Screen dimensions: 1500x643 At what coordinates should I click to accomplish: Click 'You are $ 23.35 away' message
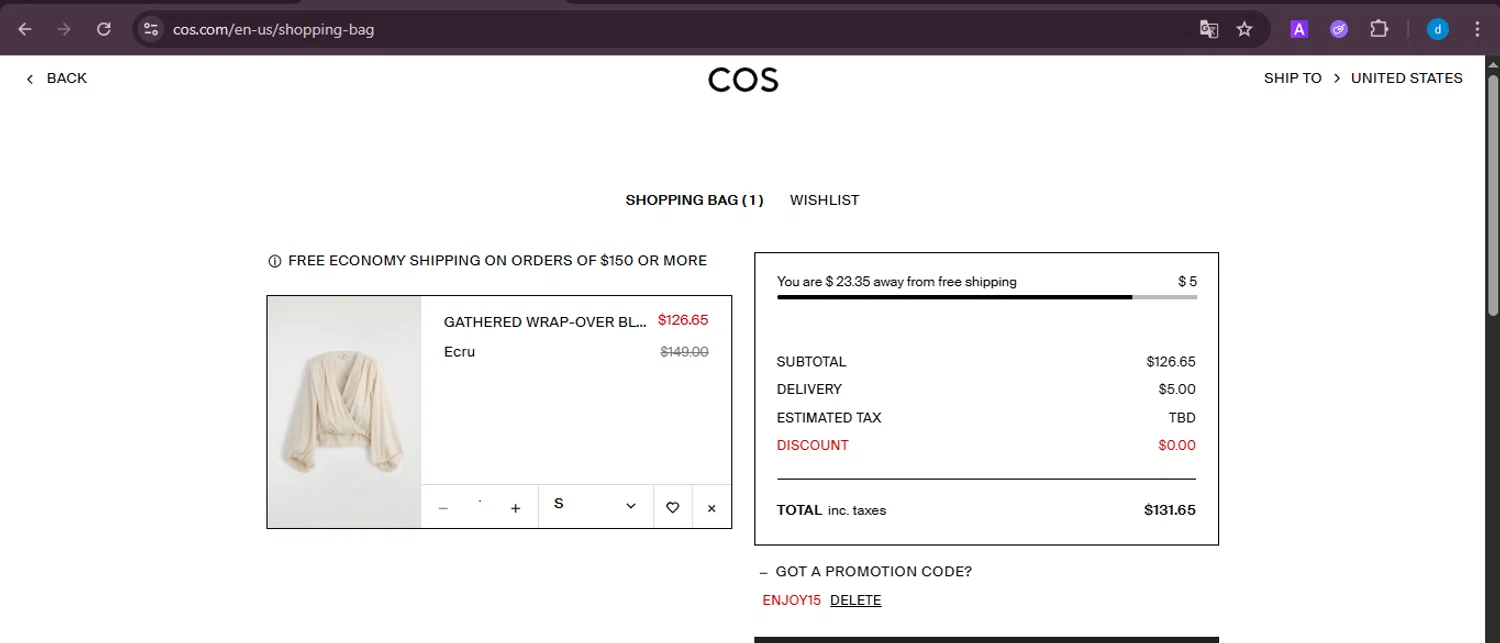tap(896, 282)
